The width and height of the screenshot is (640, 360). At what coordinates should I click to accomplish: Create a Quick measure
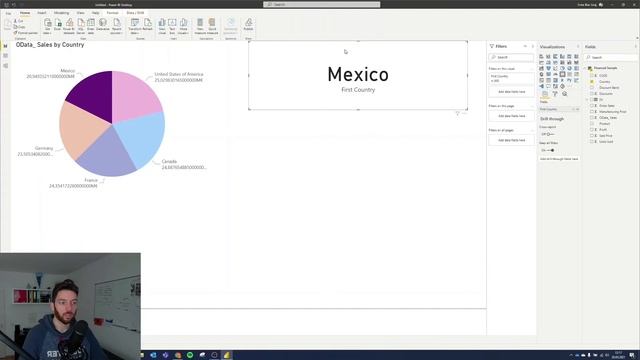[212, 25]
